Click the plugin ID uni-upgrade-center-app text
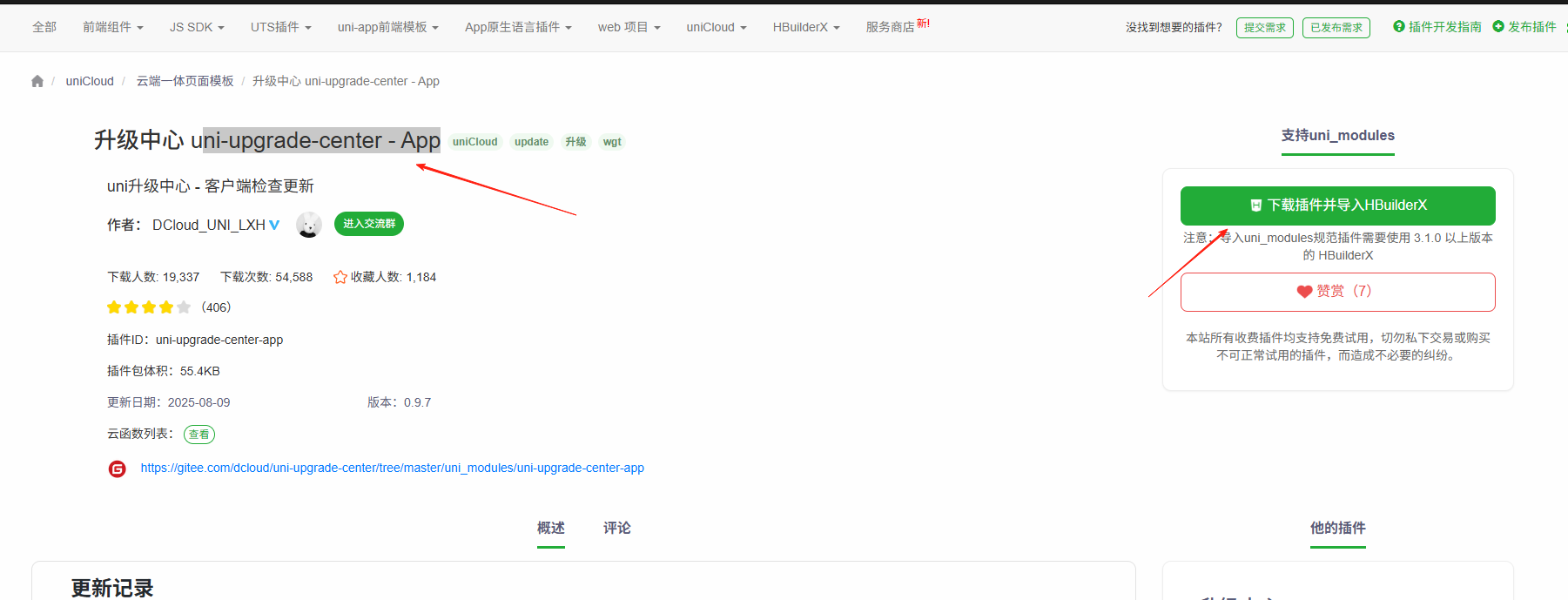The height and width of the screenshot is (600, 1568). tap(219, 340)
